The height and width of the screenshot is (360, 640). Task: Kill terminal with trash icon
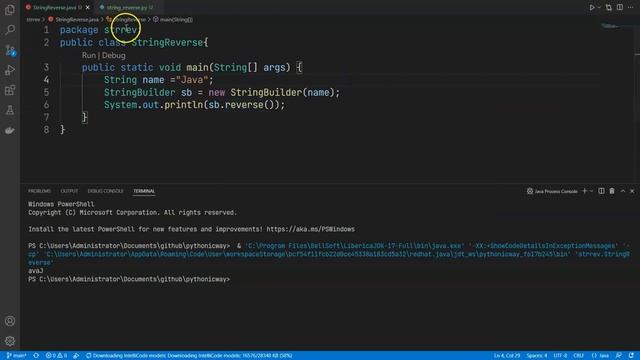click(x=612, y=191)
